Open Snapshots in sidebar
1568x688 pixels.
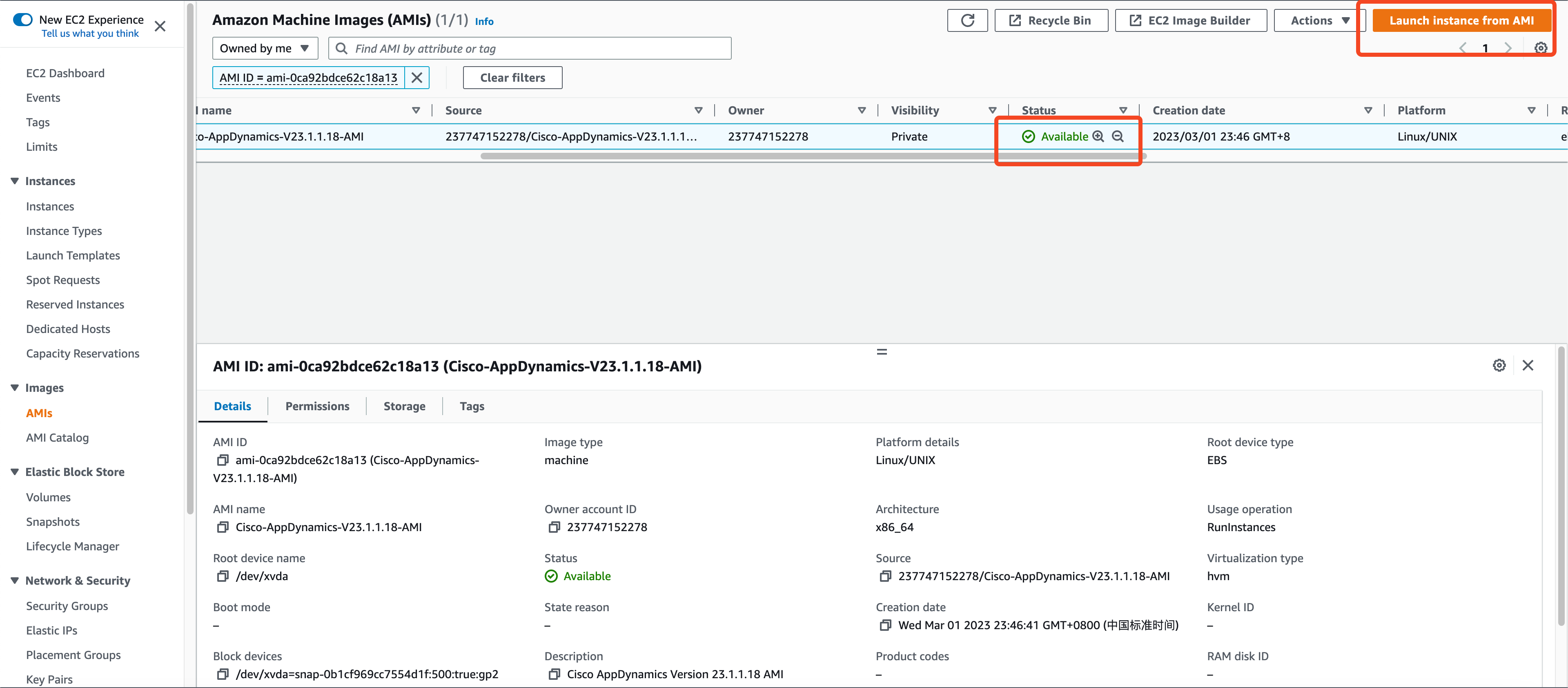point(53,522)
